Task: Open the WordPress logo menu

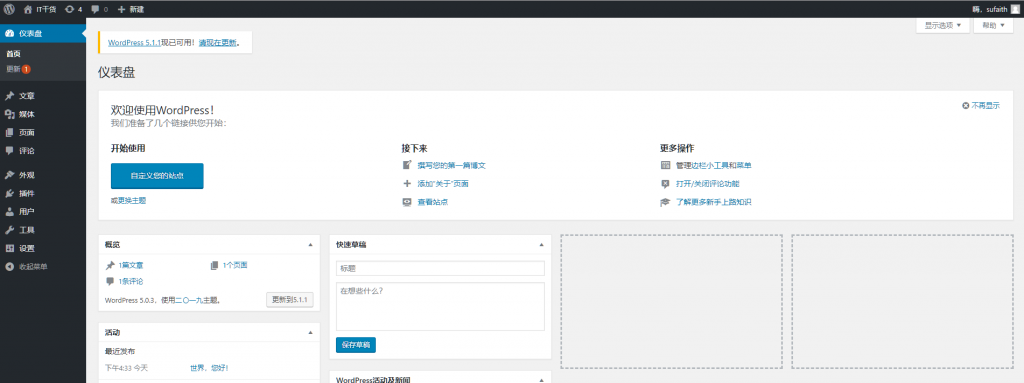Action: pyautogui.click(x=9, y=9)
